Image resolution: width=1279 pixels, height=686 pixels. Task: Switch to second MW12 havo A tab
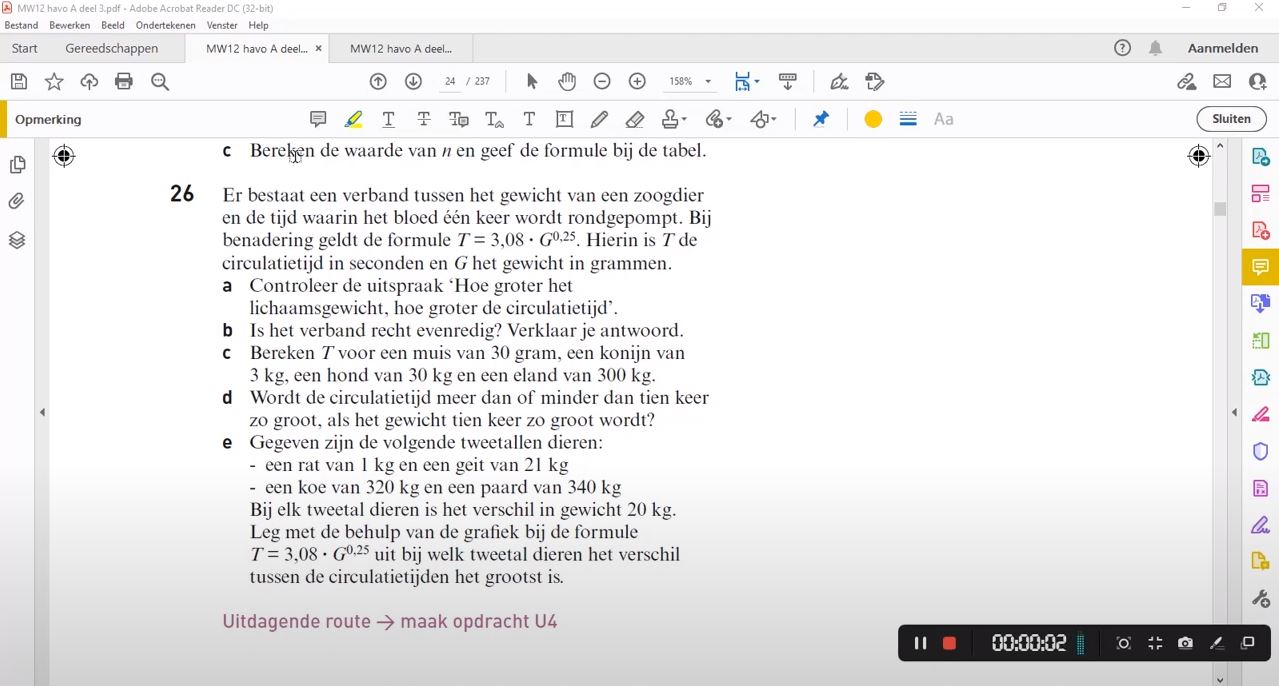pyautogui.click(x=401, y=48)
